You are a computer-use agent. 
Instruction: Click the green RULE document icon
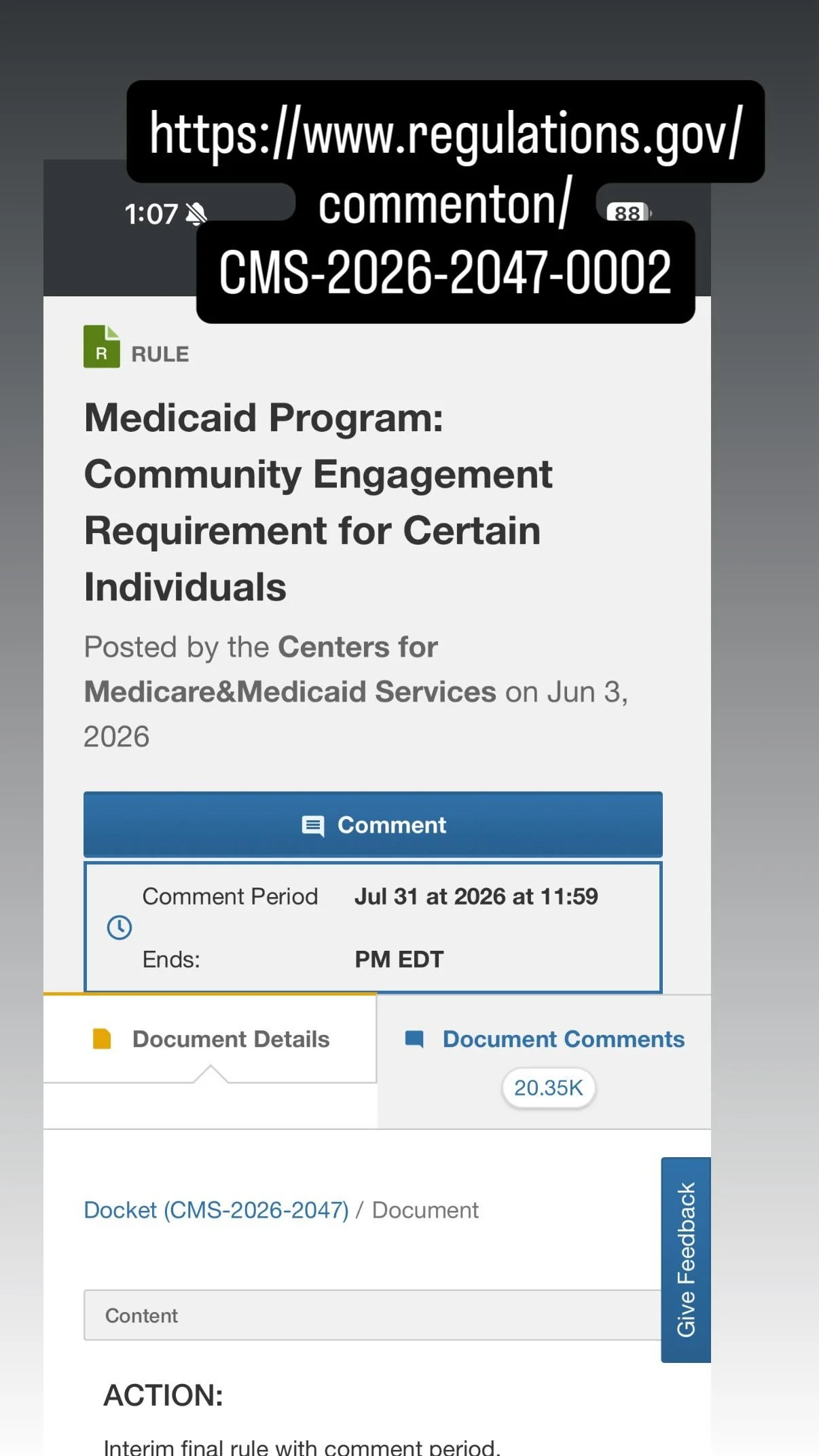click(102, 346)
